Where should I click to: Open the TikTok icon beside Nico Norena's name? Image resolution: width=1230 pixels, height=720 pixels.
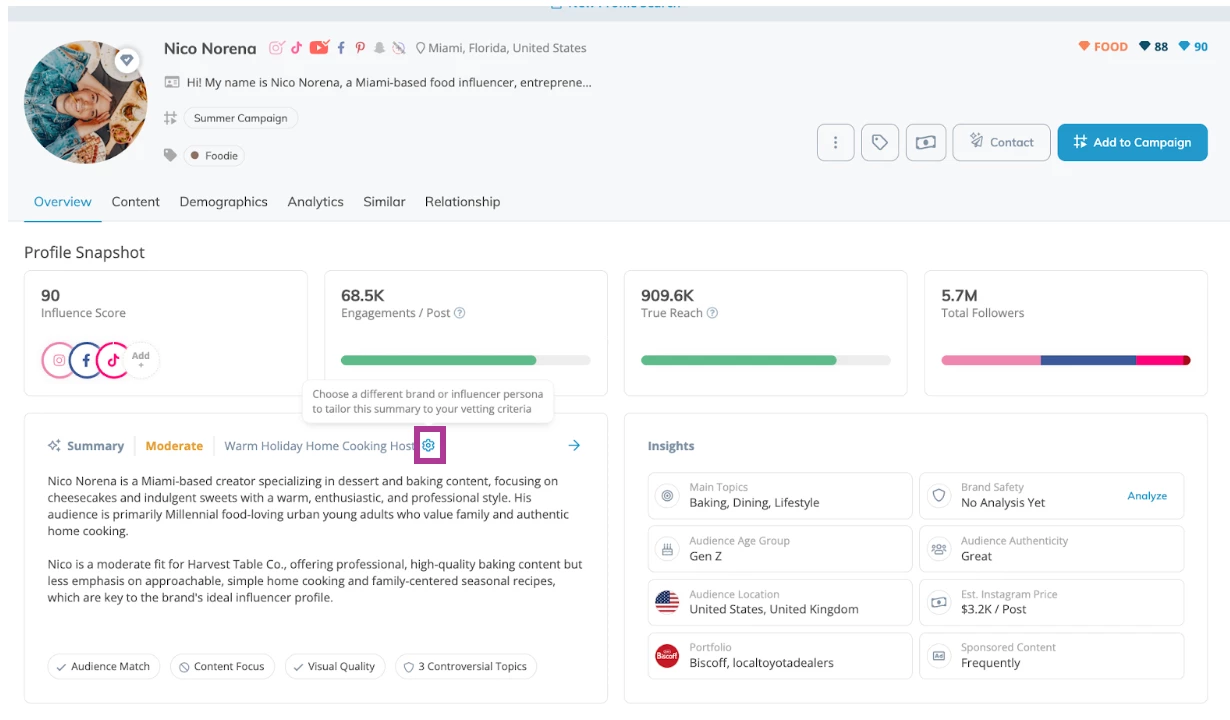coord(297,48)
